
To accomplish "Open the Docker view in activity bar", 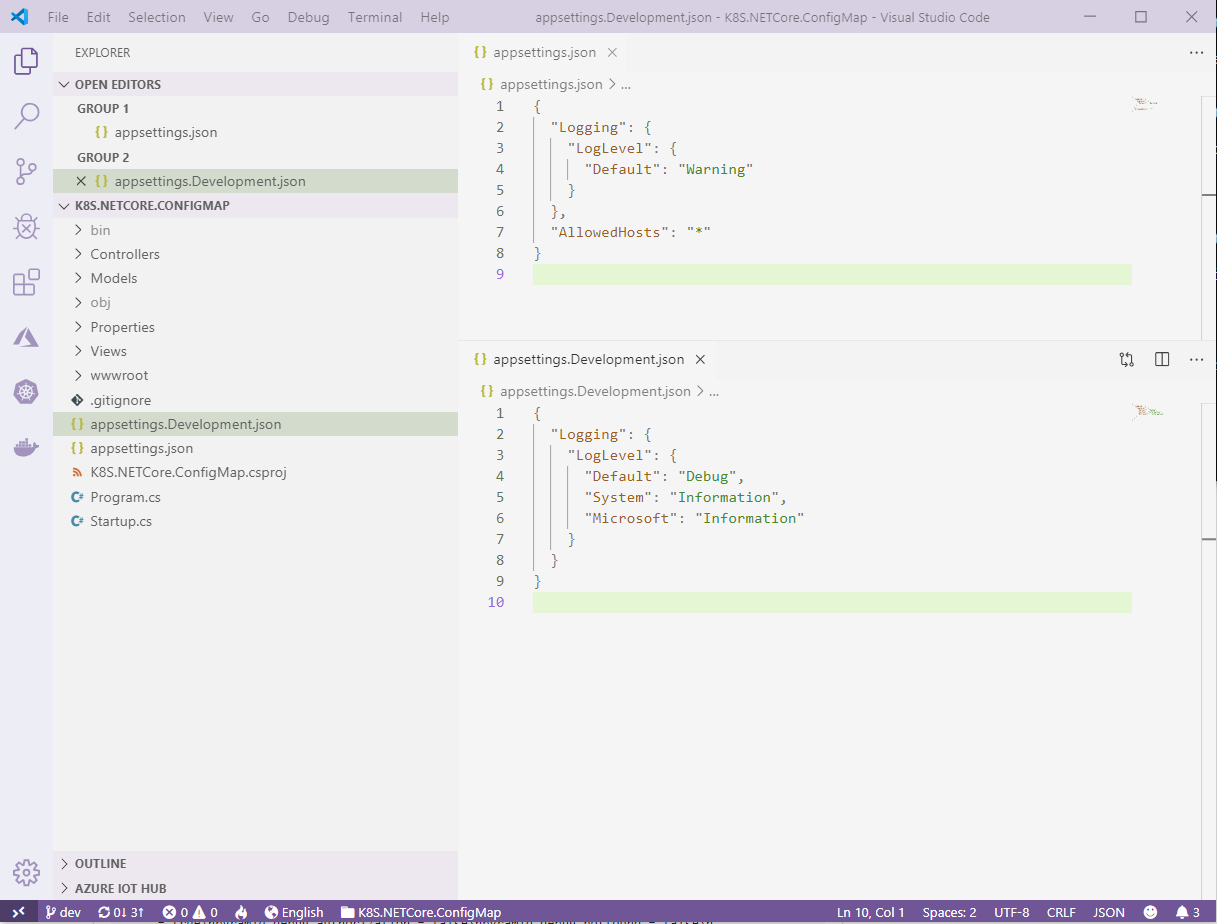I will point(26,447).
